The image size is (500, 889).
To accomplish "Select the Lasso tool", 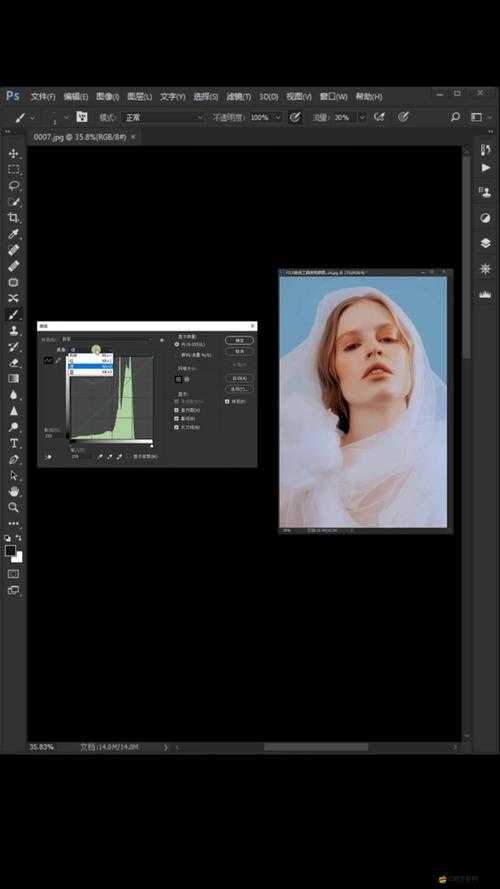I will click(14, 186).
